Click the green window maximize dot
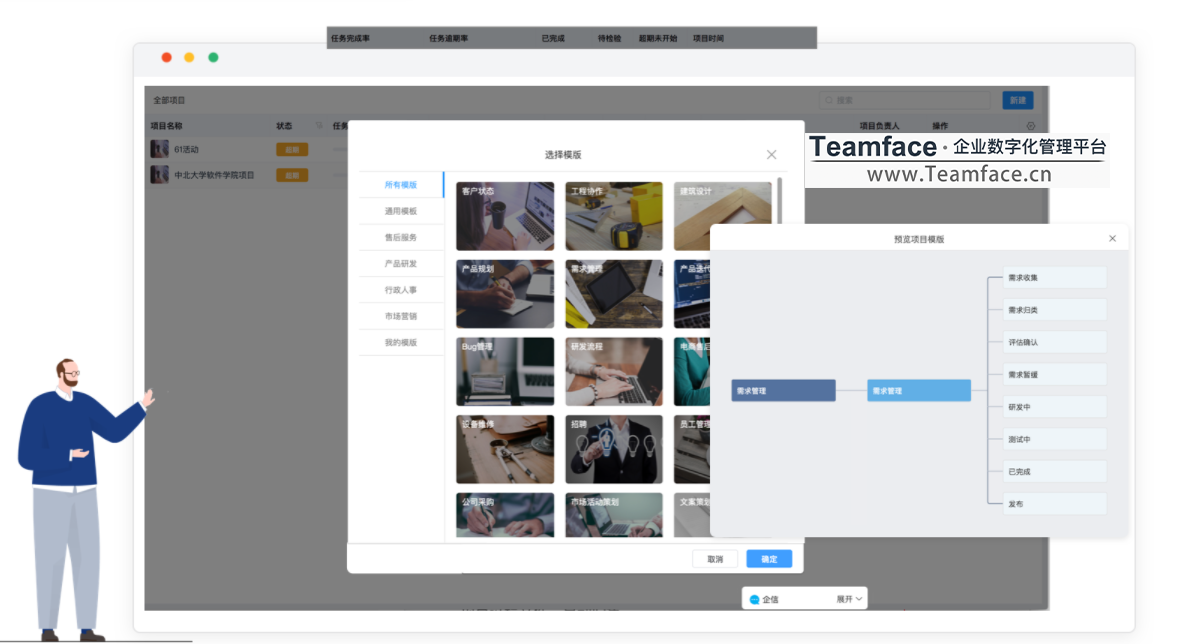This screenshot has width=1180, height=644. (x=214, y=57)
